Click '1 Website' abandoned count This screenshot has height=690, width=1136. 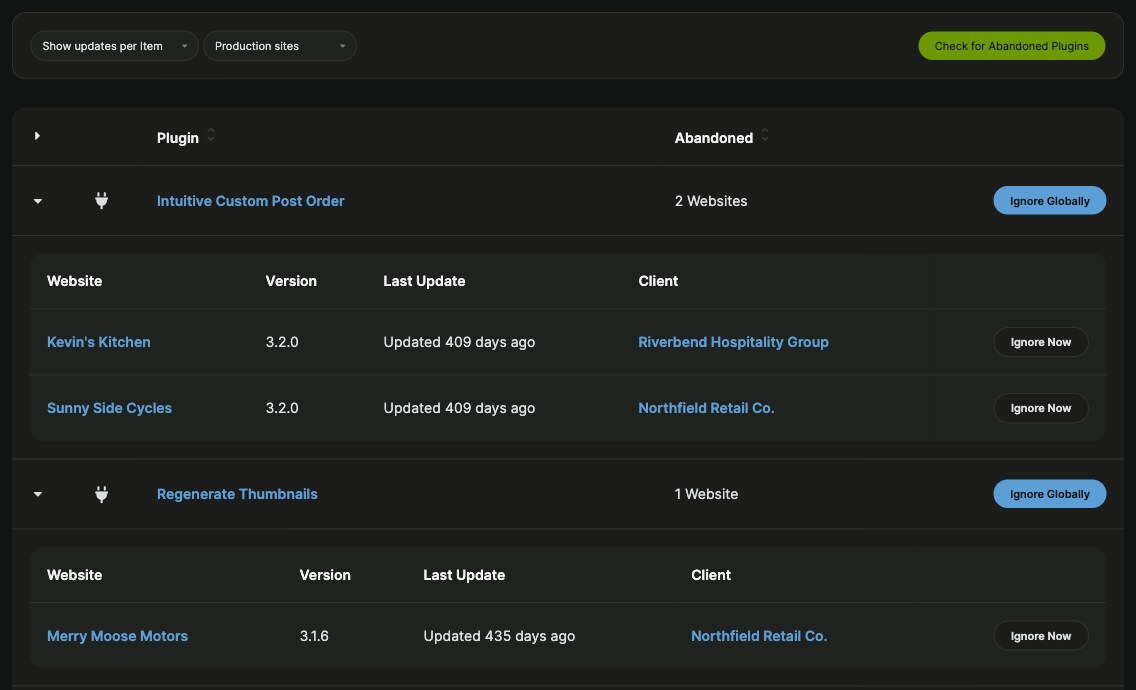[706, 494]
